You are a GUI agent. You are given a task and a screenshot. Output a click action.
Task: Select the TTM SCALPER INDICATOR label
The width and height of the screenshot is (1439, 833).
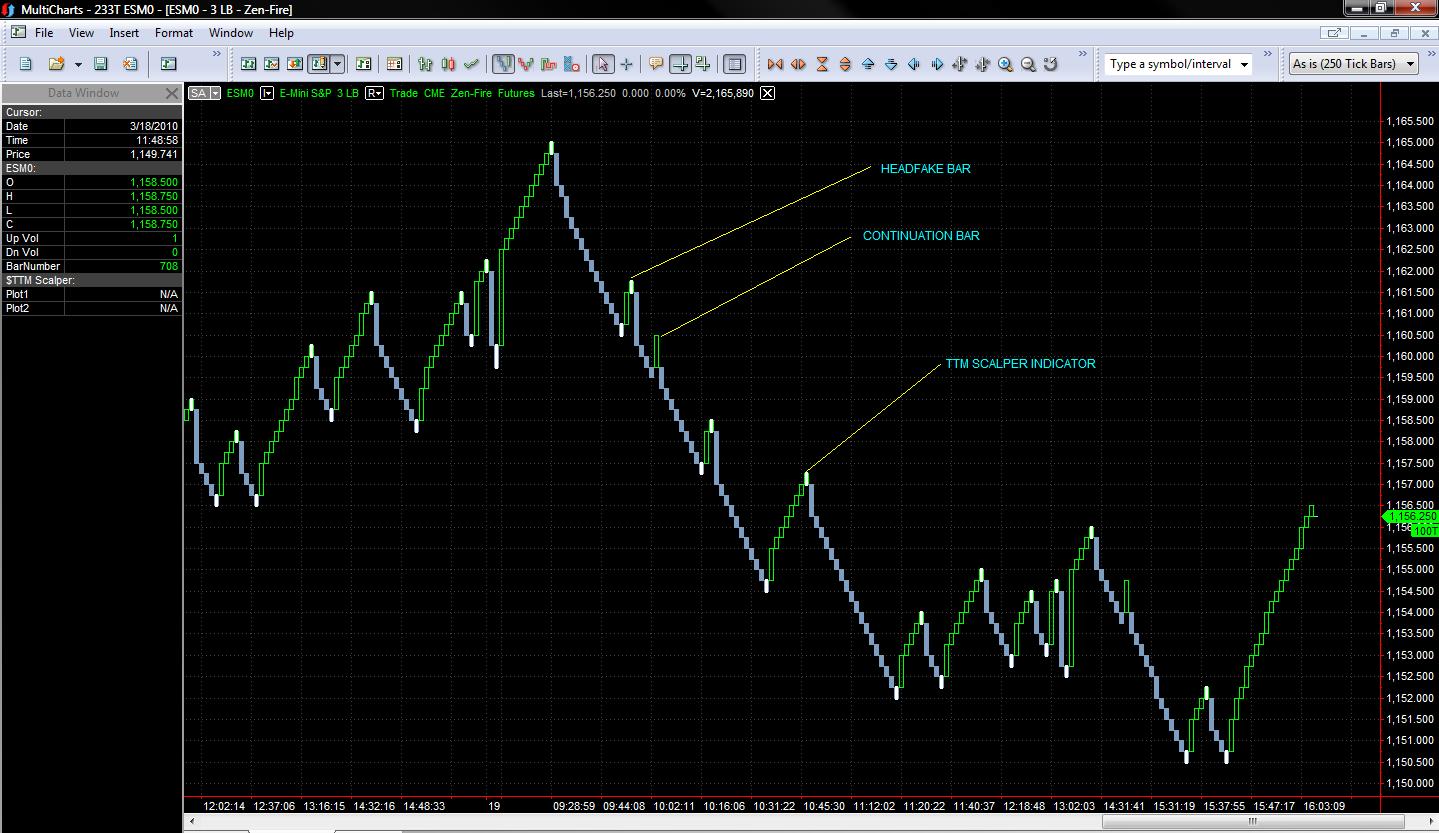(x=1020, y=364)
